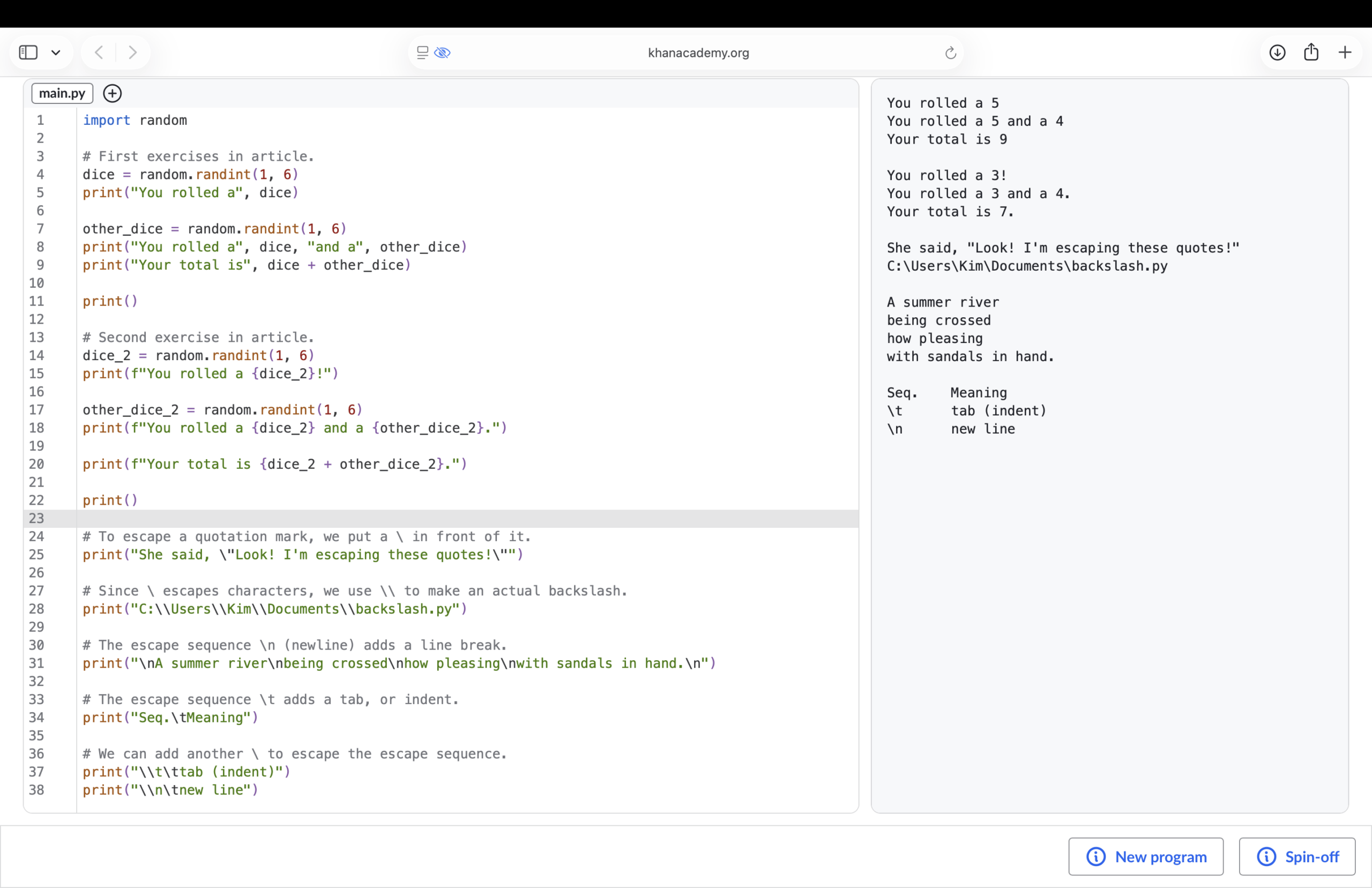Click the Spin-off button

[x=1297, y=856]
